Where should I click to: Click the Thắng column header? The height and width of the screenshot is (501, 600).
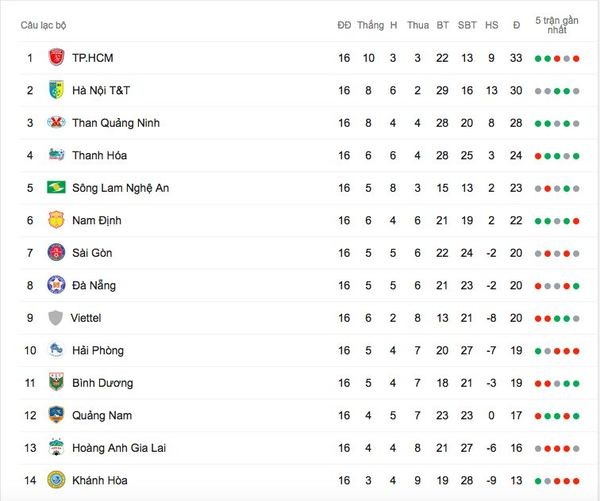click(370, 25)
